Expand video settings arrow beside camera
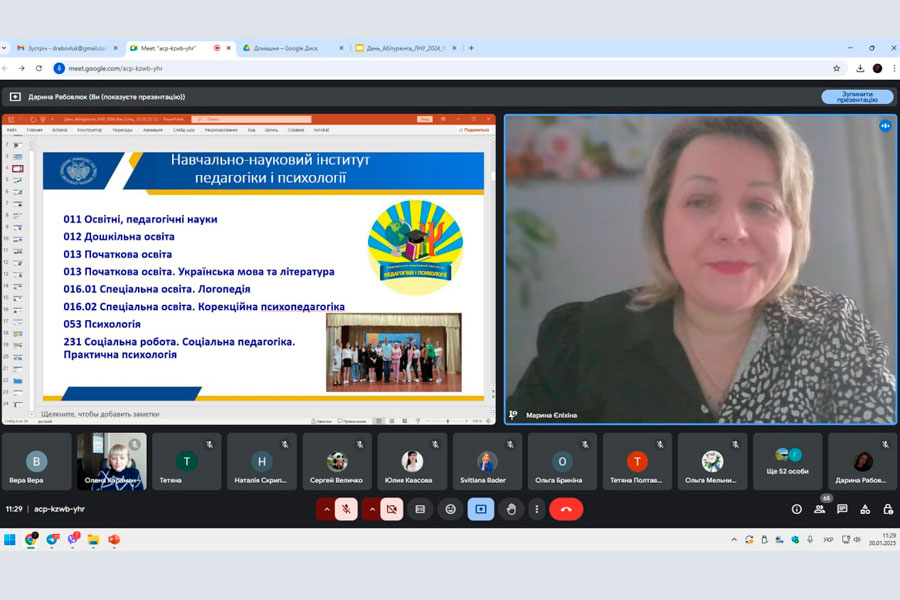The image size is (900, 600). click(371, 509)
